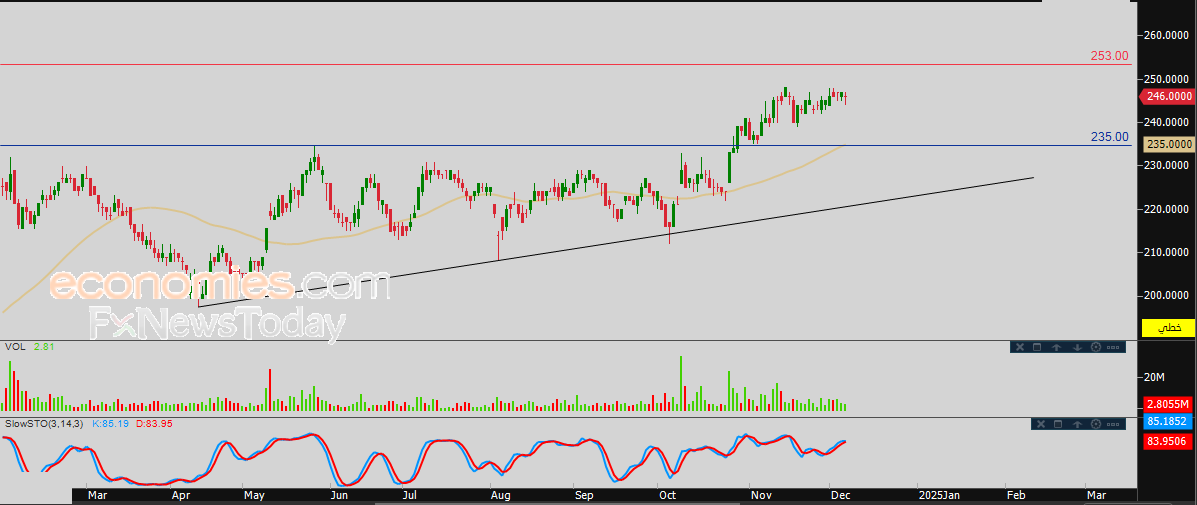Move the VOL panel down
Image resolution: width=1197 pixels, height=505 pixels.
tap(1077, 347)
